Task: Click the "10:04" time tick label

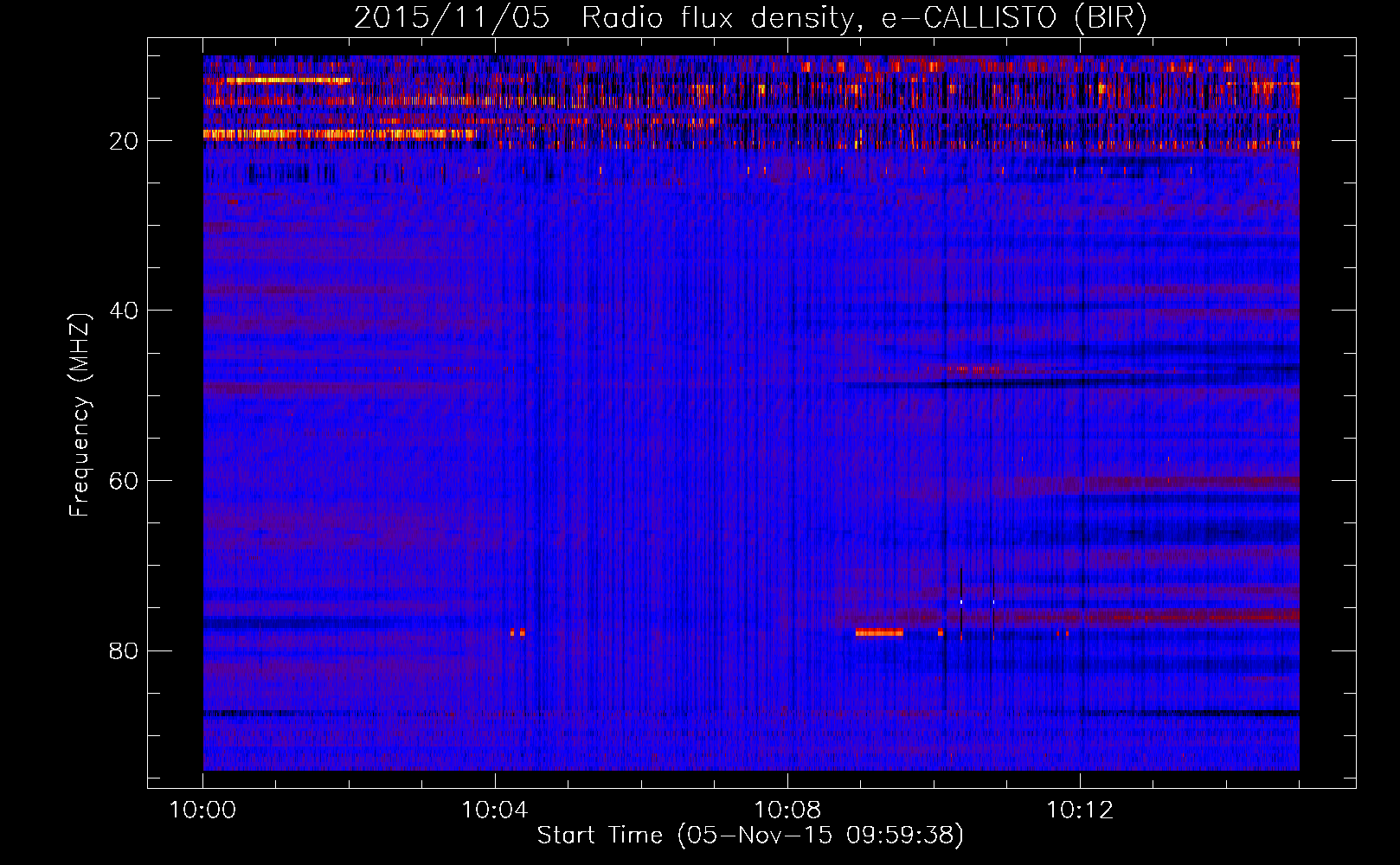Action: click(495, 810)
